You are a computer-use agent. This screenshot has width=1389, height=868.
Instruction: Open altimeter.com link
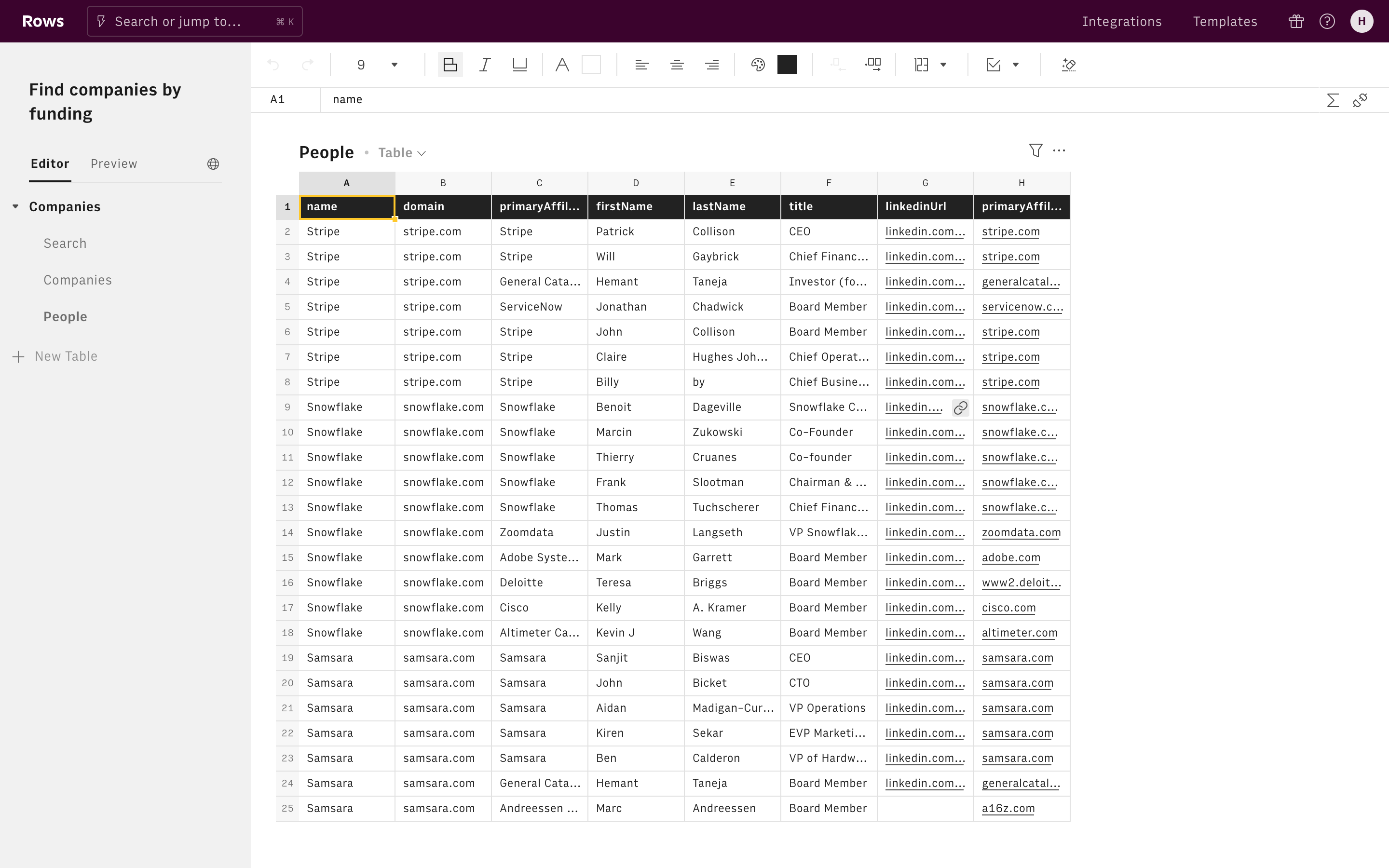tap(1020, 633)
